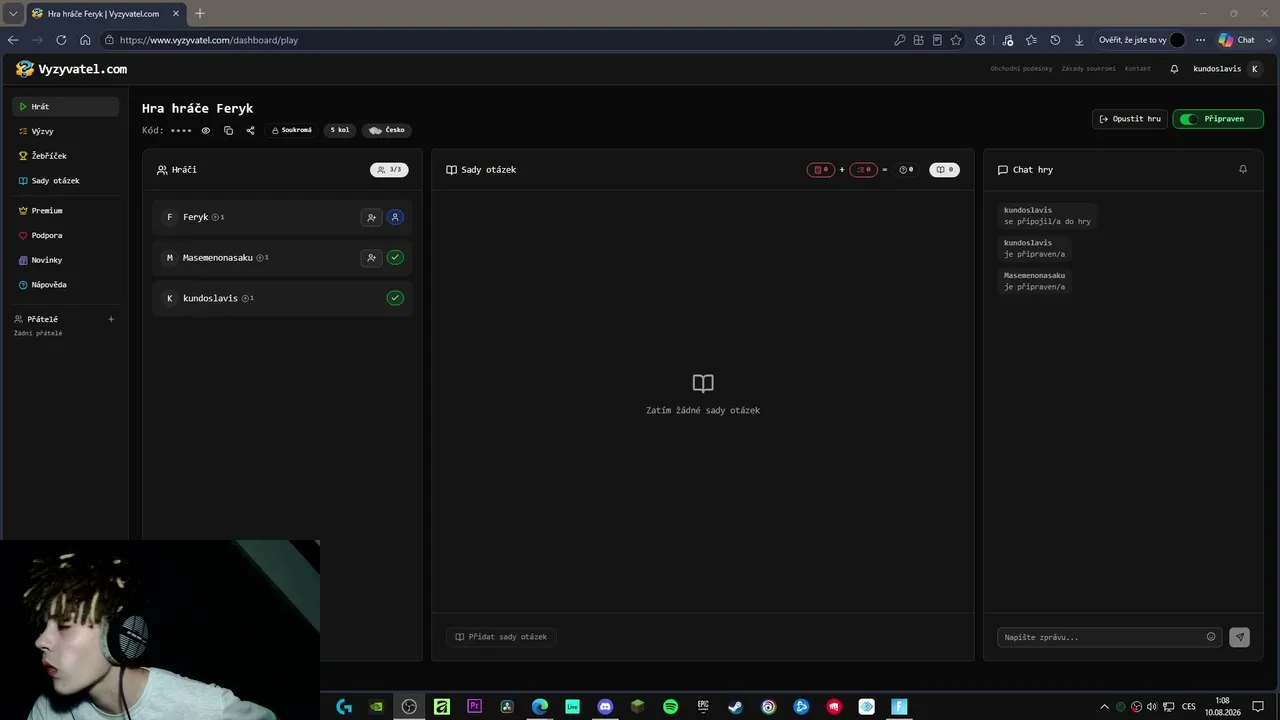
Task: Click the 3/3 players count badge
Action: point(389,170)
